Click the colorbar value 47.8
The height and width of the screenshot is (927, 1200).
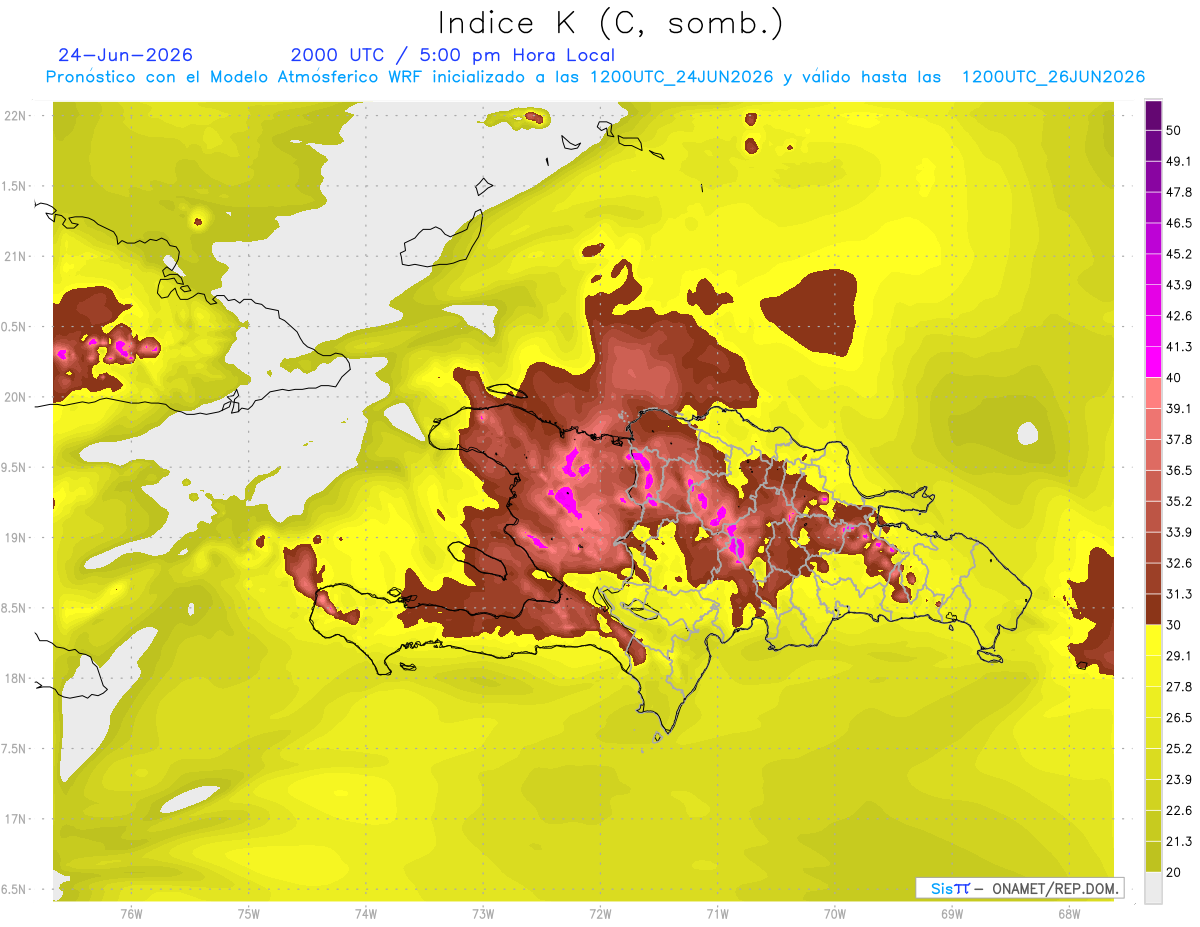point(1179,192)
